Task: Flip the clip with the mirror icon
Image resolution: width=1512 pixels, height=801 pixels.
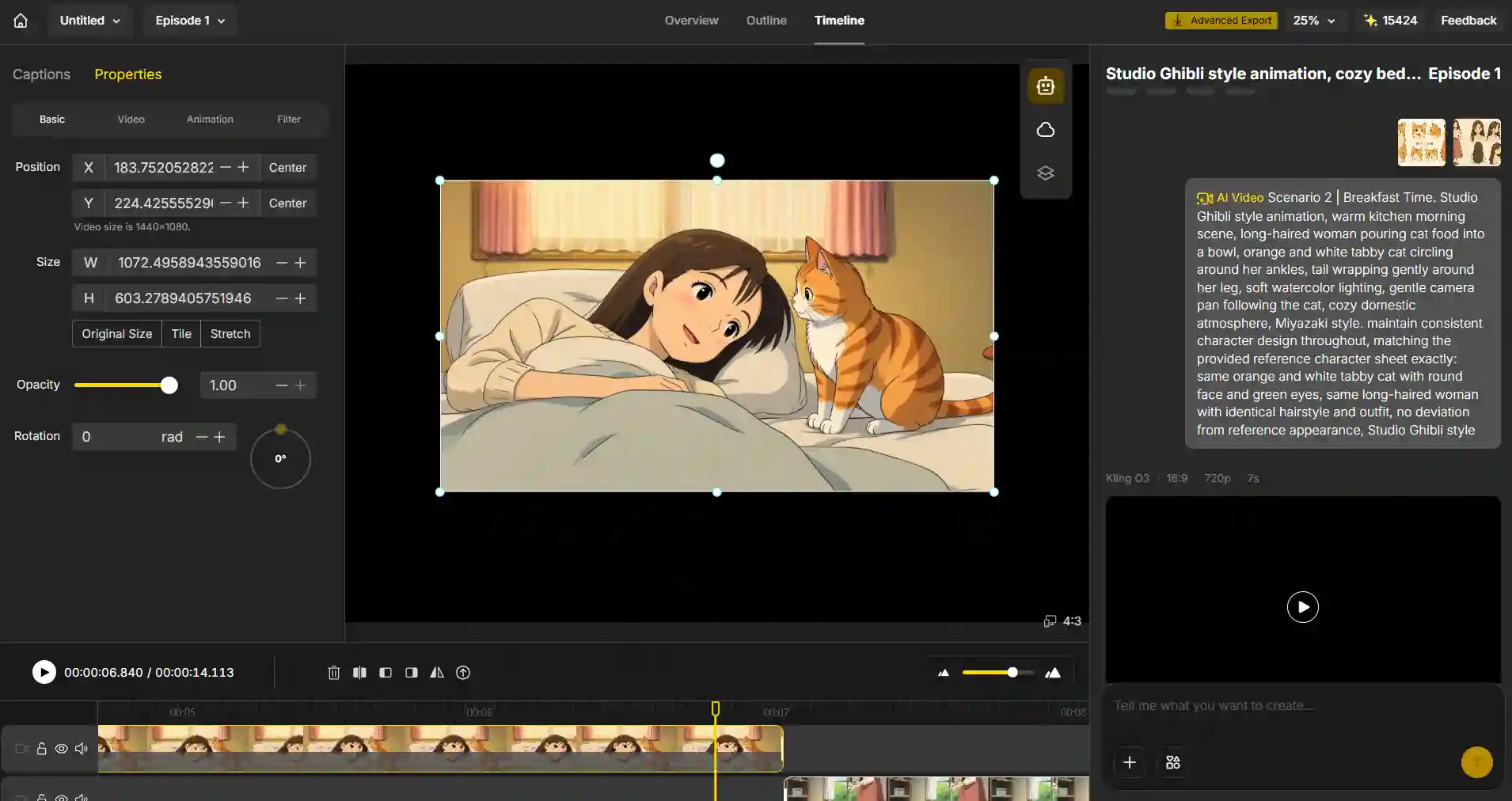Action: [x=437, y=673]
